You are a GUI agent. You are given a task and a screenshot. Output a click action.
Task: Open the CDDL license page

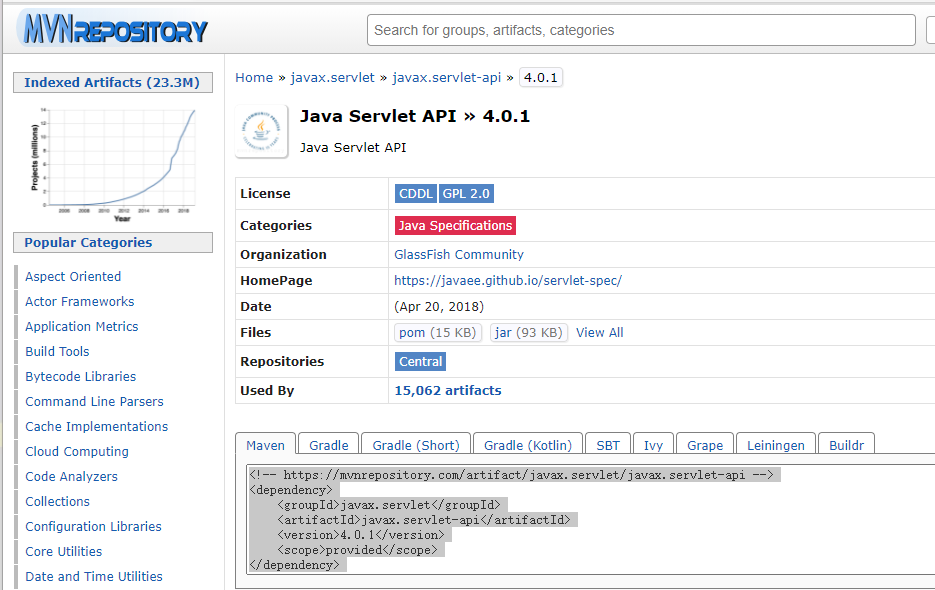coord(415,193)
